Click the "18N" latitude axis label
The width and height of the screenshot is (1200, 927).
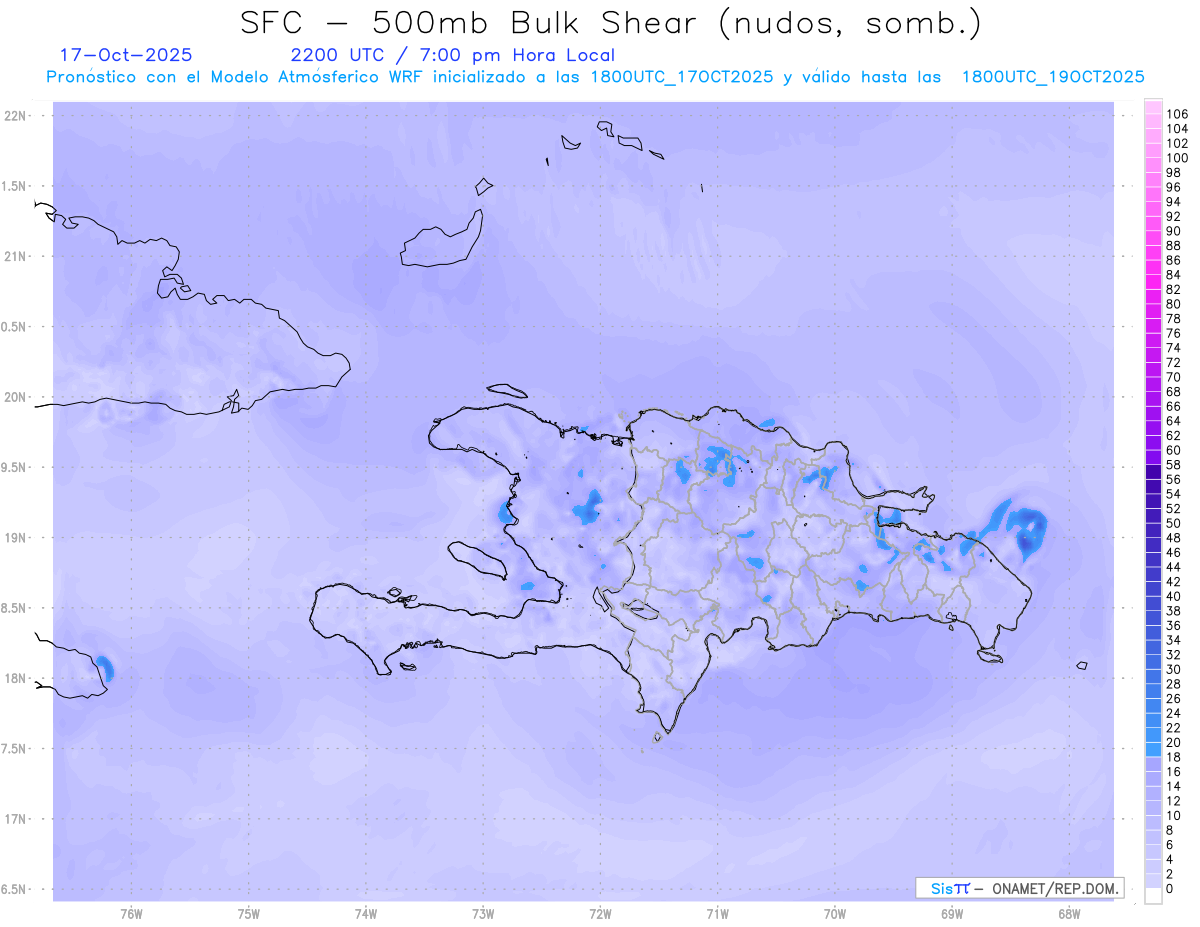click(15, 678)
